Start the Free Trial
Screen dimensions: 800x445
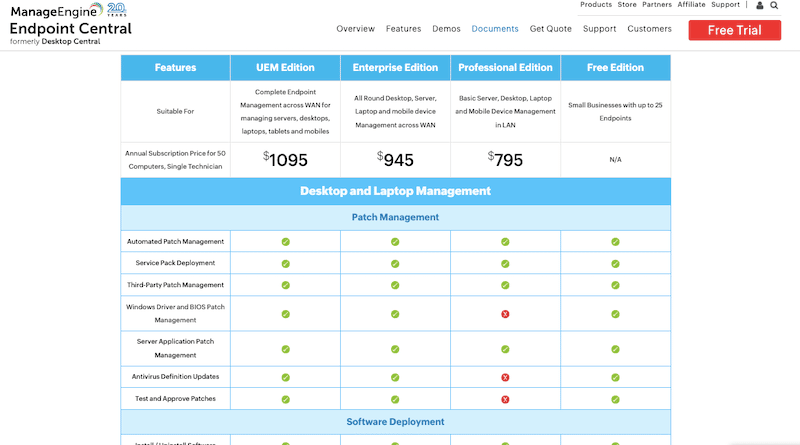pos(735,30)
